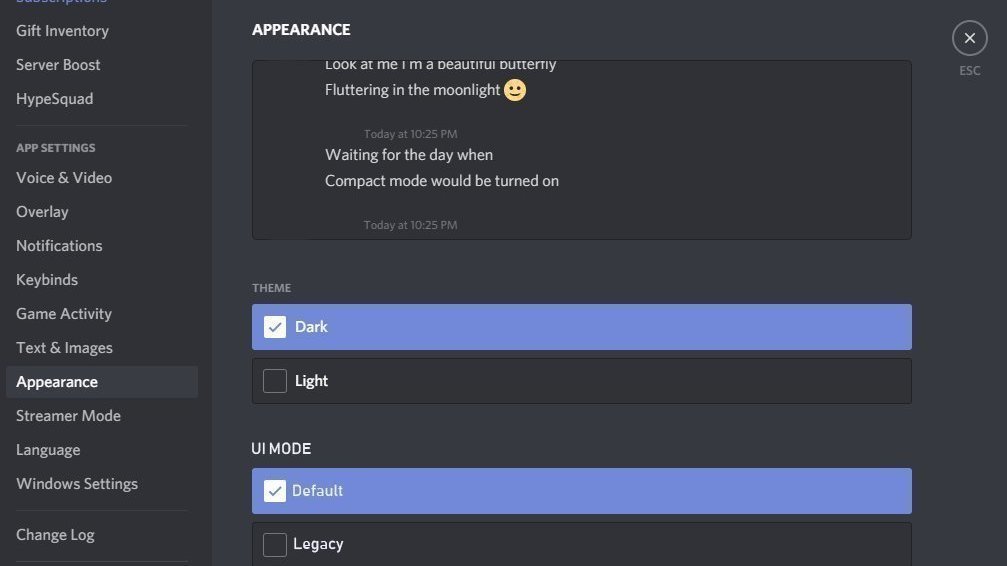
Task: Open the HypeSquad section
Action: (x=54, y=99)
